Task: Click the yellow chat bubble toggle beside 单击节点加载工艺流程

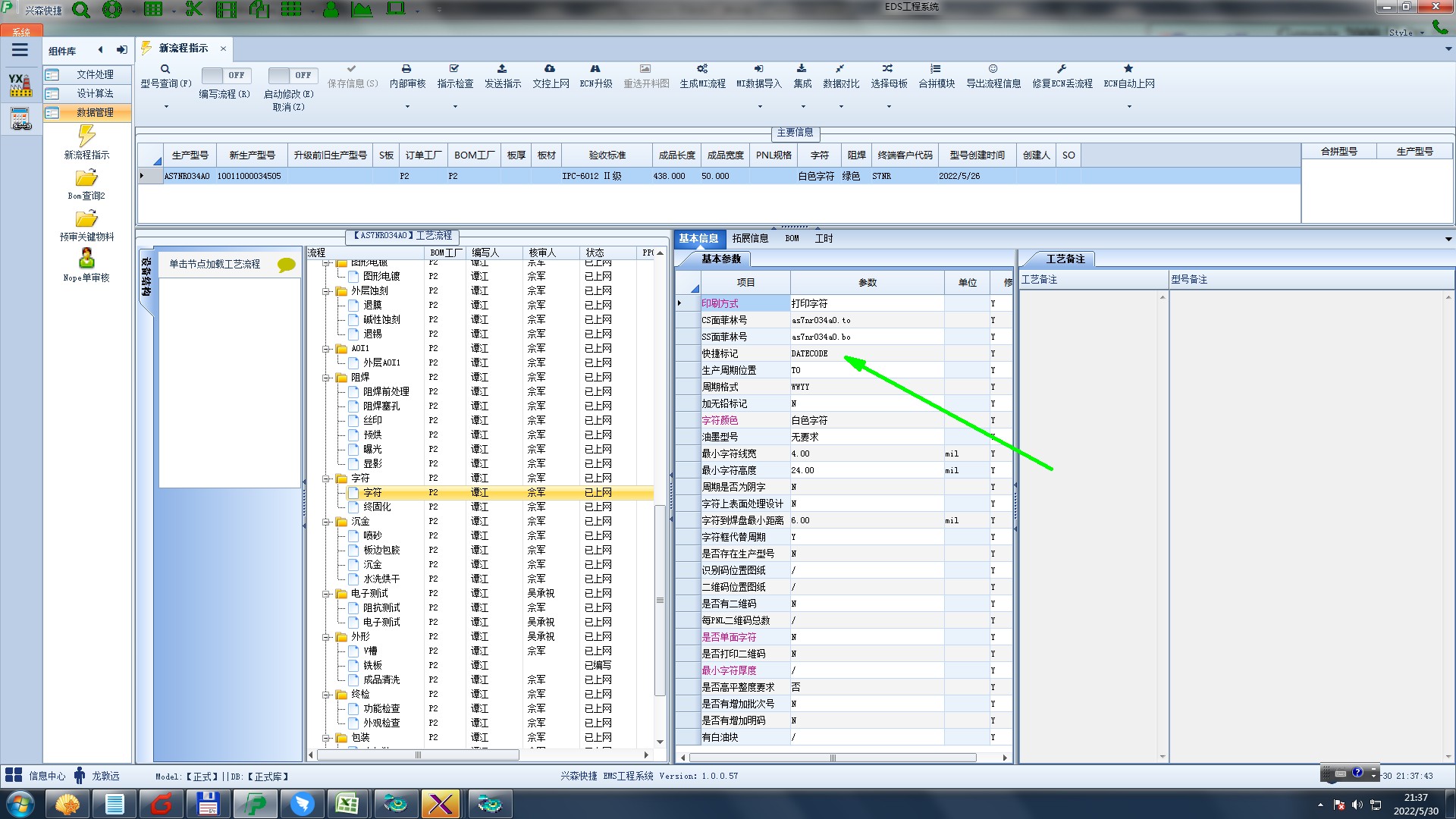Action: point(286,265)
